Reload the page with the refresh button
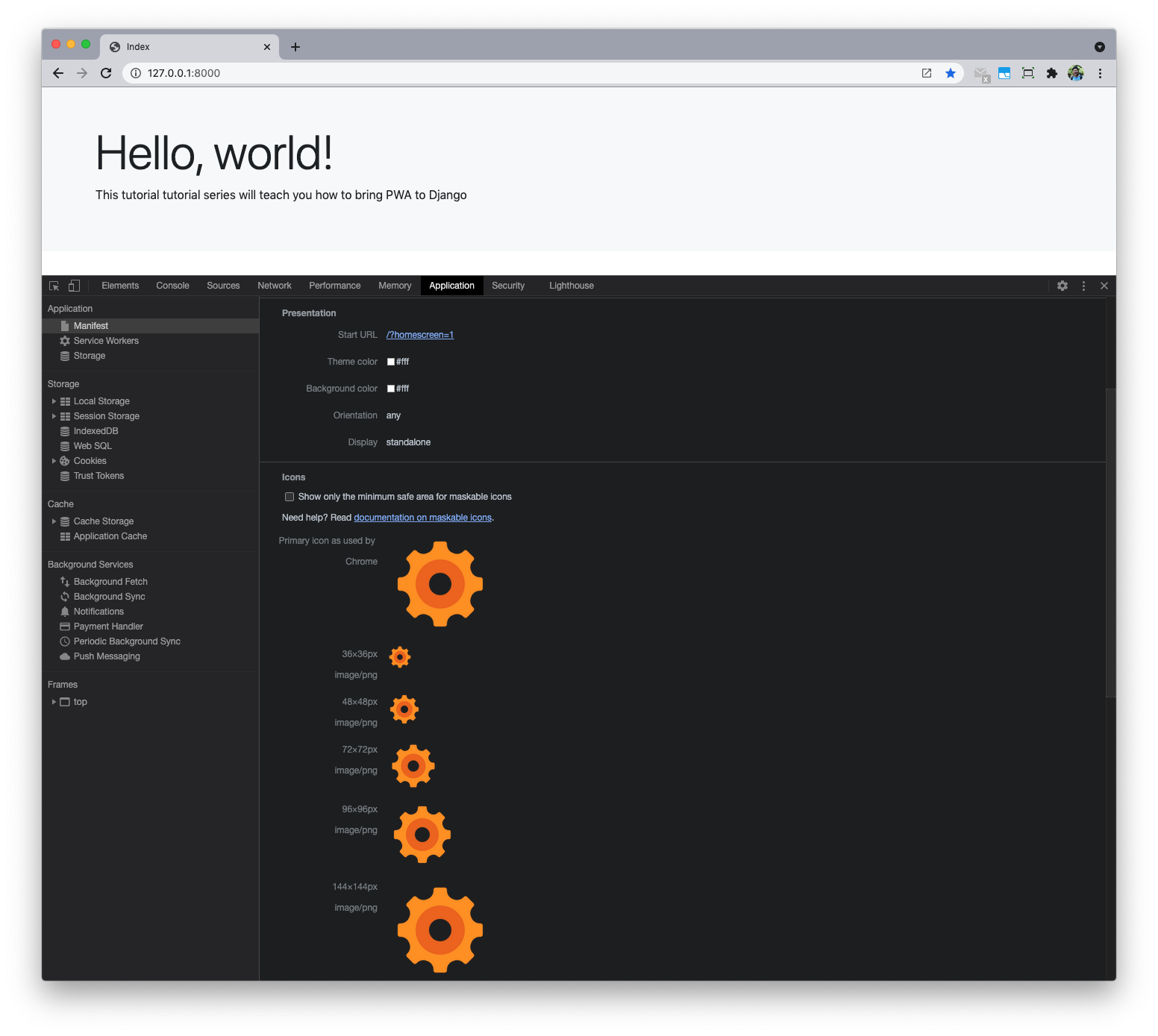The height and width of the screenshot is (1036, 1158). (106, 73)
